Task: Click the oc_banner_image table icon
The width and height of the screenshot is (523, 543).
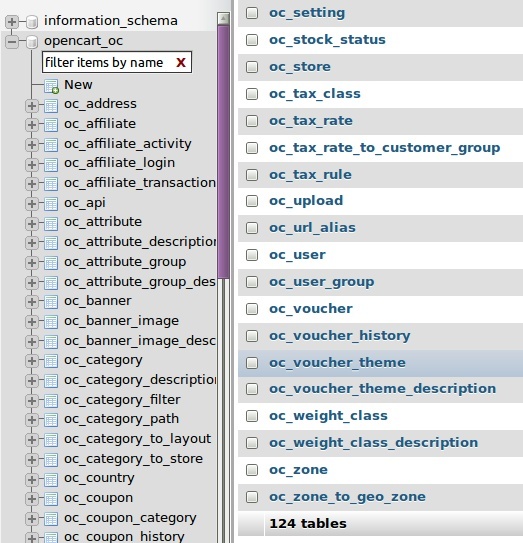Action: click(51, 322)
